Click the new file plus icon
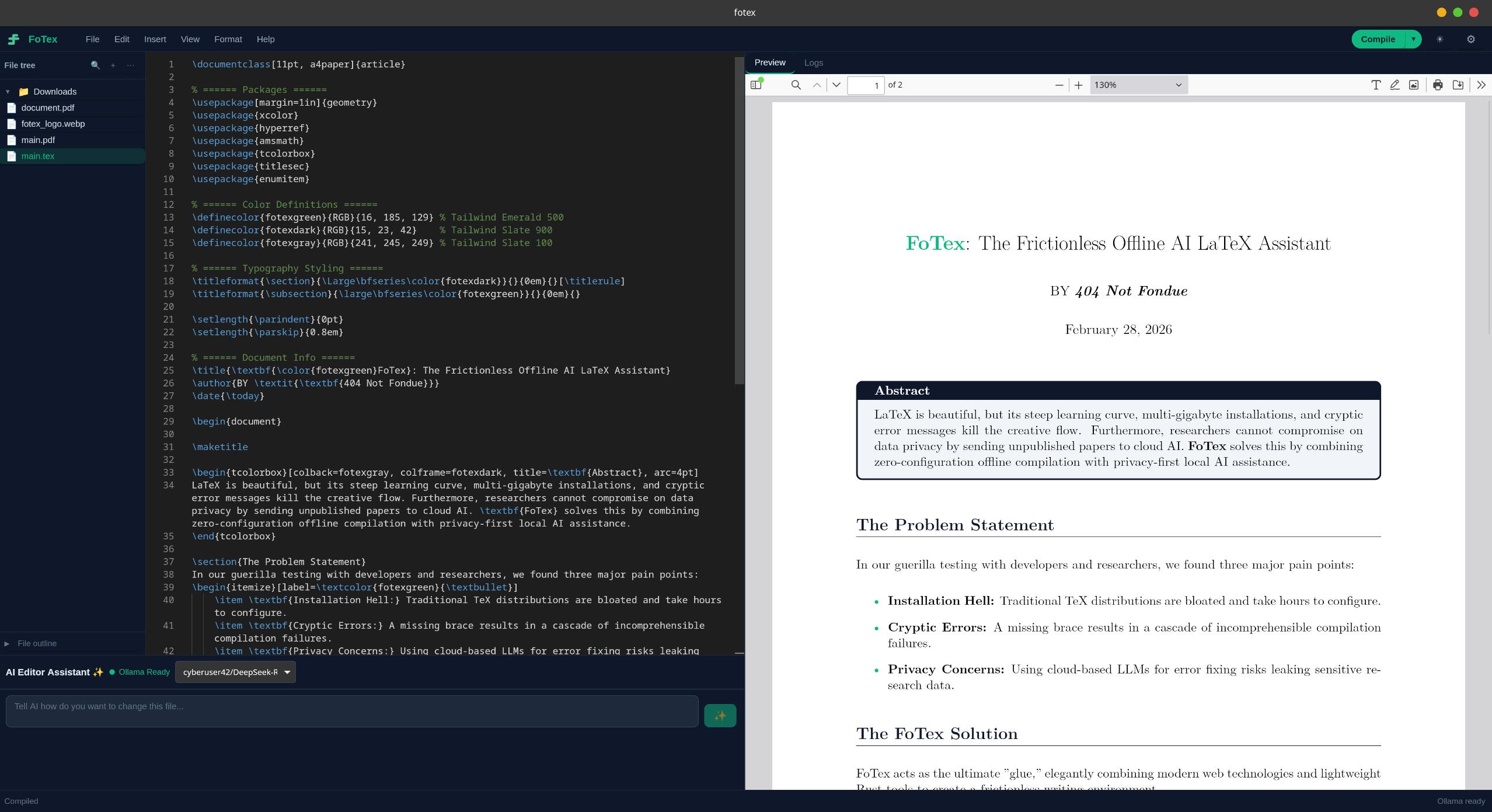 pyautogui.click(x=113, y=65)
